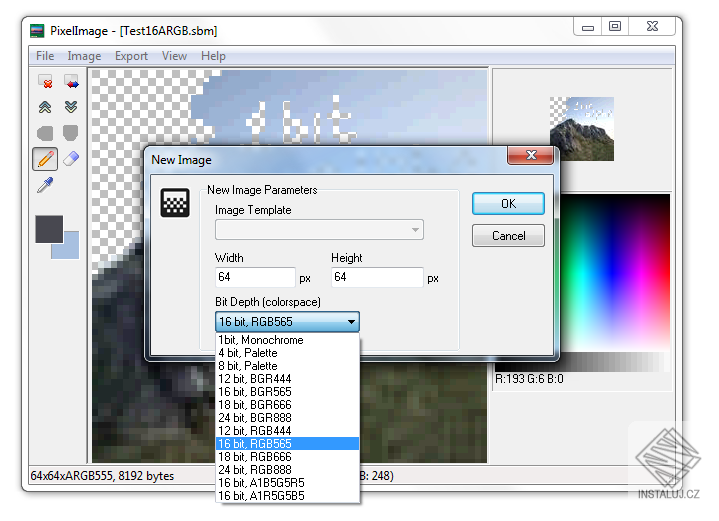Screen dimensions: 719x521
Task: Click the delete image icon with red X
Action: click(x=45, y=82)
